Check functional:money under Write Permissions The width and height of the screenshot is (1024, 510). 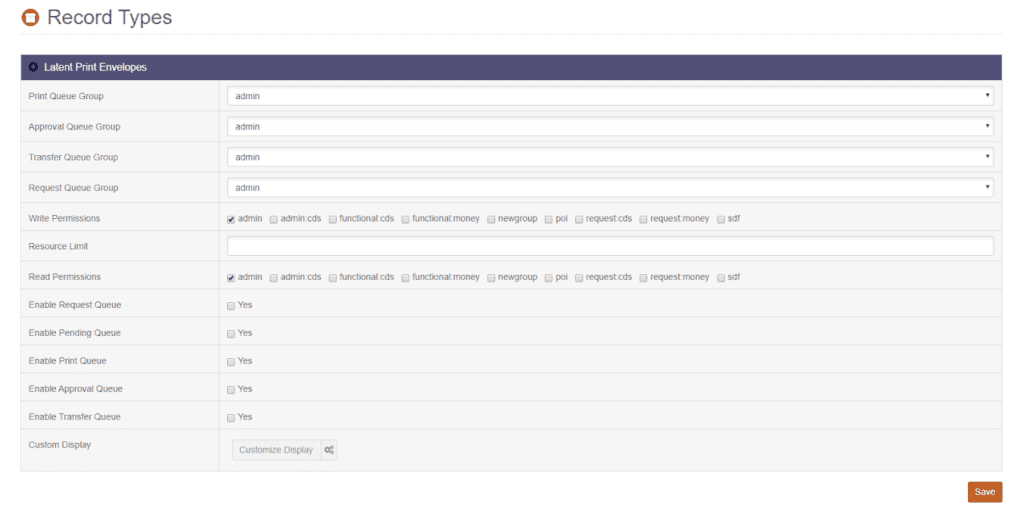[x=406, y=219]
